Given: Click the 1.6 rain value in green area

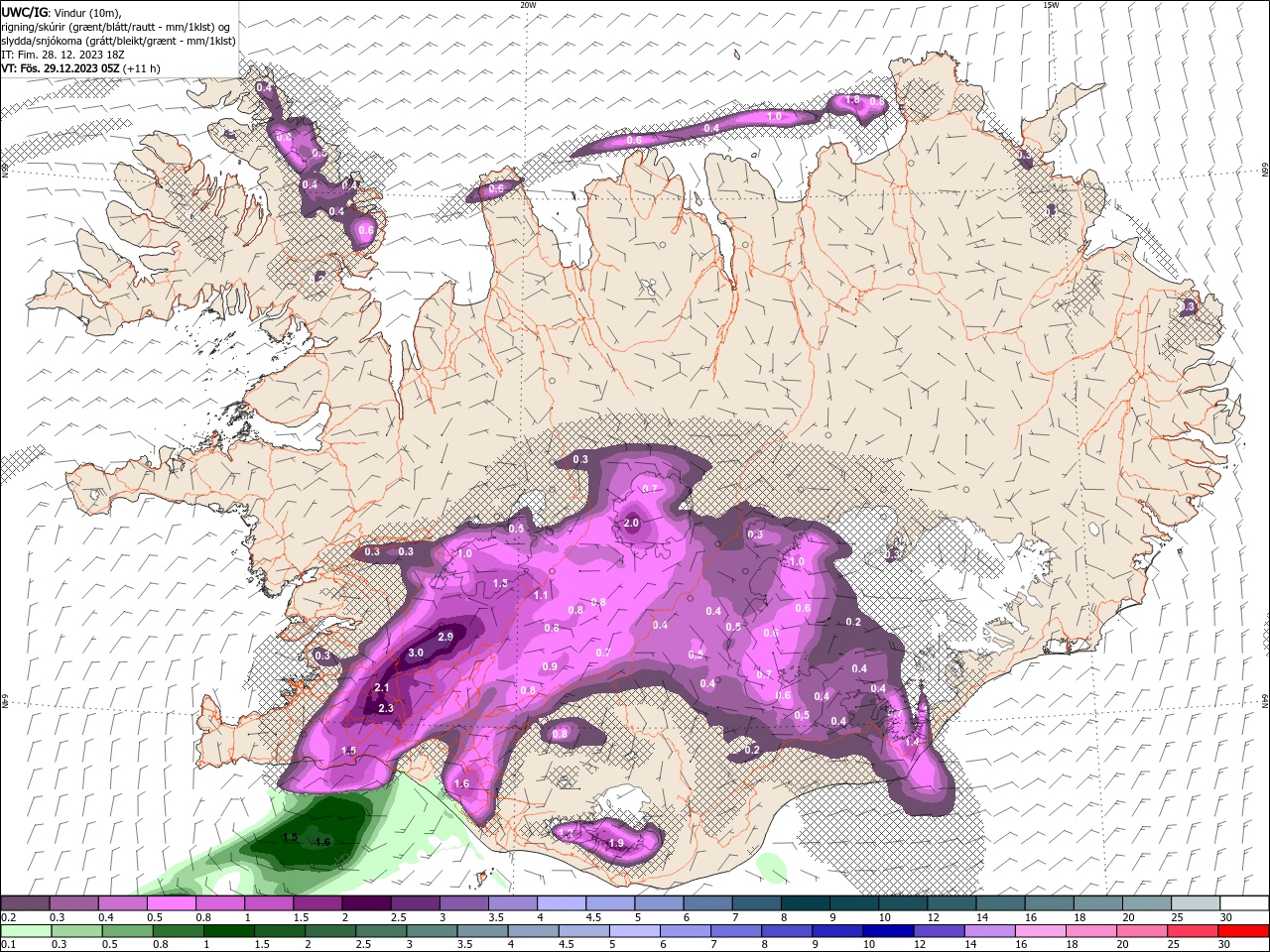Looking at the screenshot, I should pos(322,842).
